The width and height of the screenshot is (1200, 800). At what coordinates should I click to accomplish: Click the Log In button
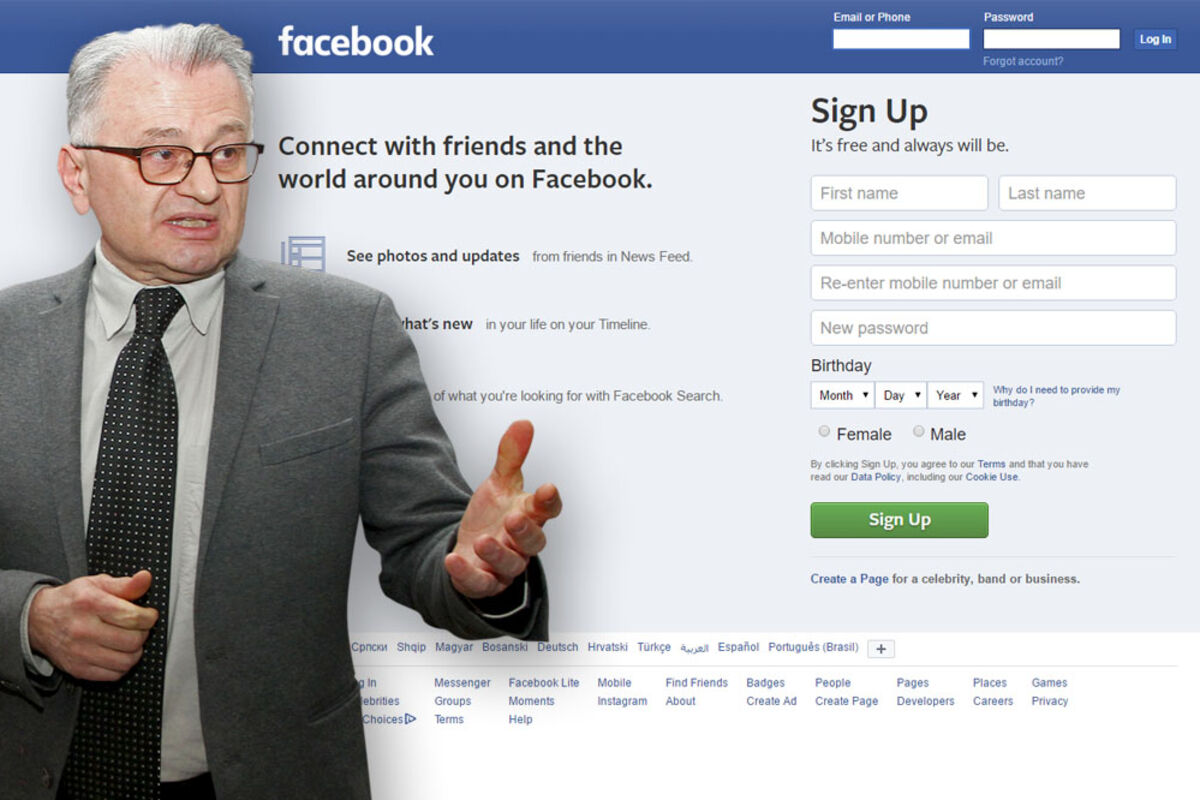(x=1155, y=39)
